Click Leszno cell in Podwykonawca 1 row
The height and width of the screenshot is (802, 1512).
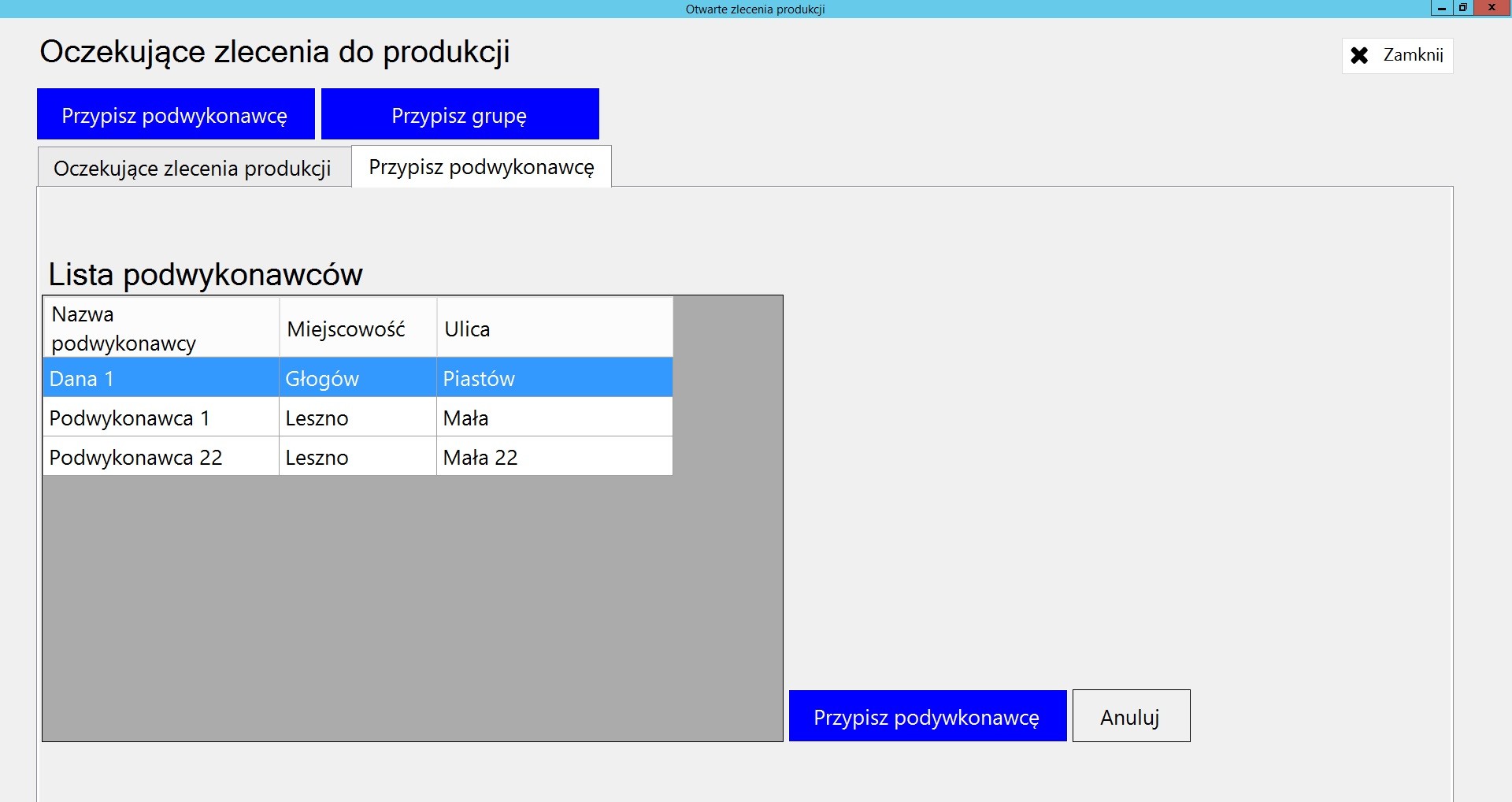pyautogui.click(x=358, y=417)
